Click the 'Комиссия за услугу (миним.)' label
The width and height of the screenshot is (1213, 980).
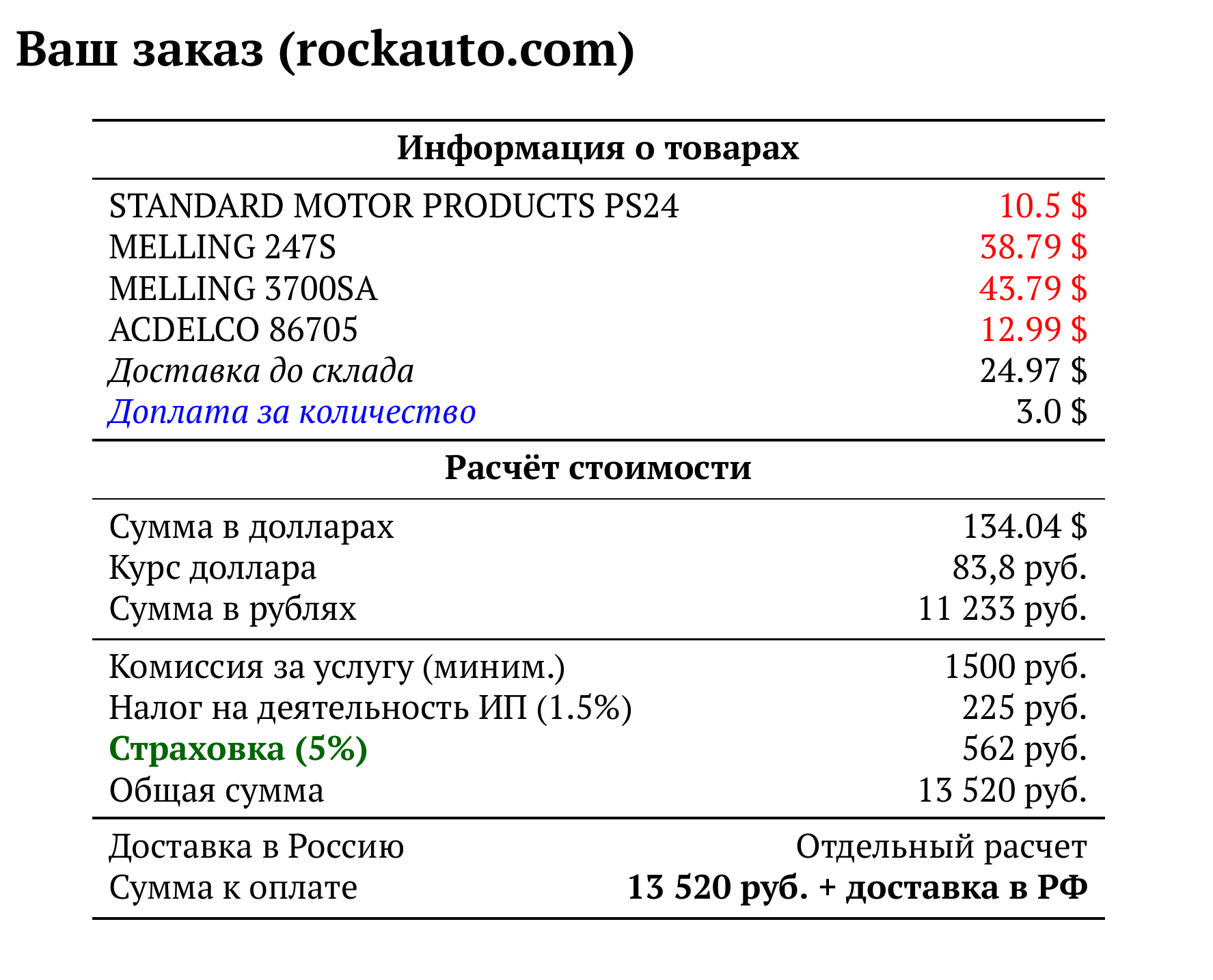[x=337, y=666]
